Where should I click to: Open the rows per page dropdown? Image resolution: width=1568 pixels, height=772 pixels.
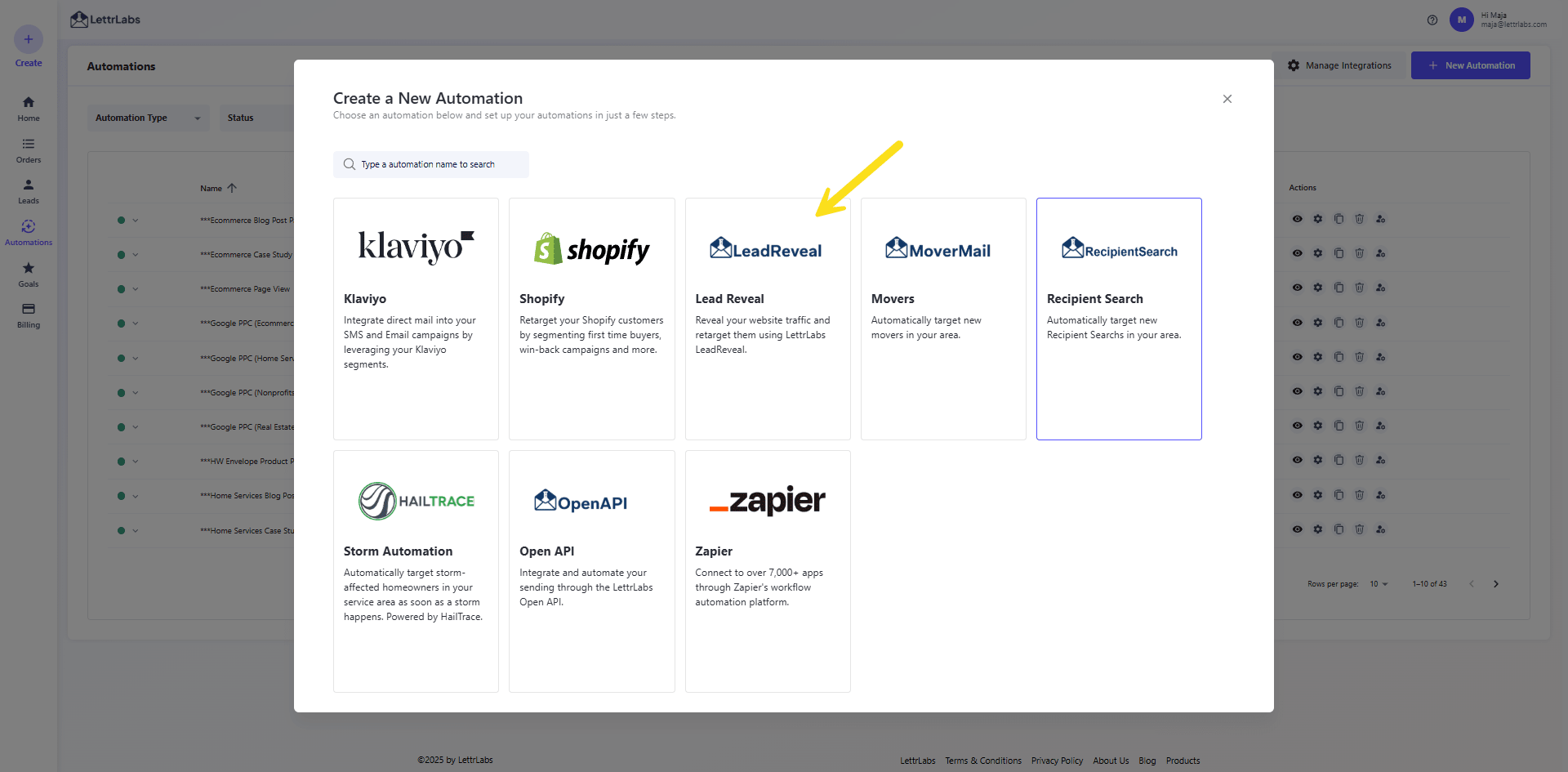[x=1379, y=584]
